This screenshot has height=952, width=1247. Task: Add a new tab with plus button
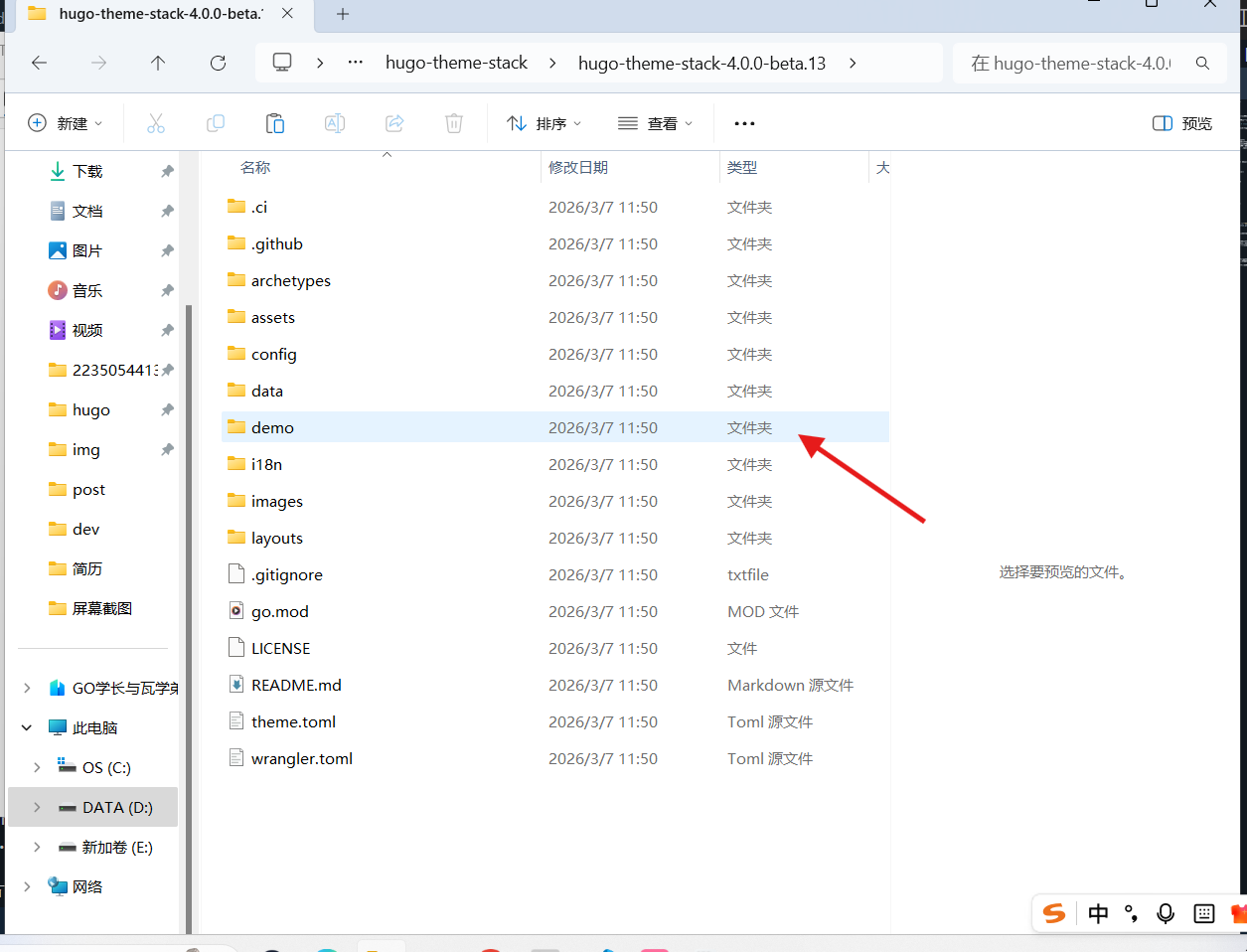pos(343,14)
